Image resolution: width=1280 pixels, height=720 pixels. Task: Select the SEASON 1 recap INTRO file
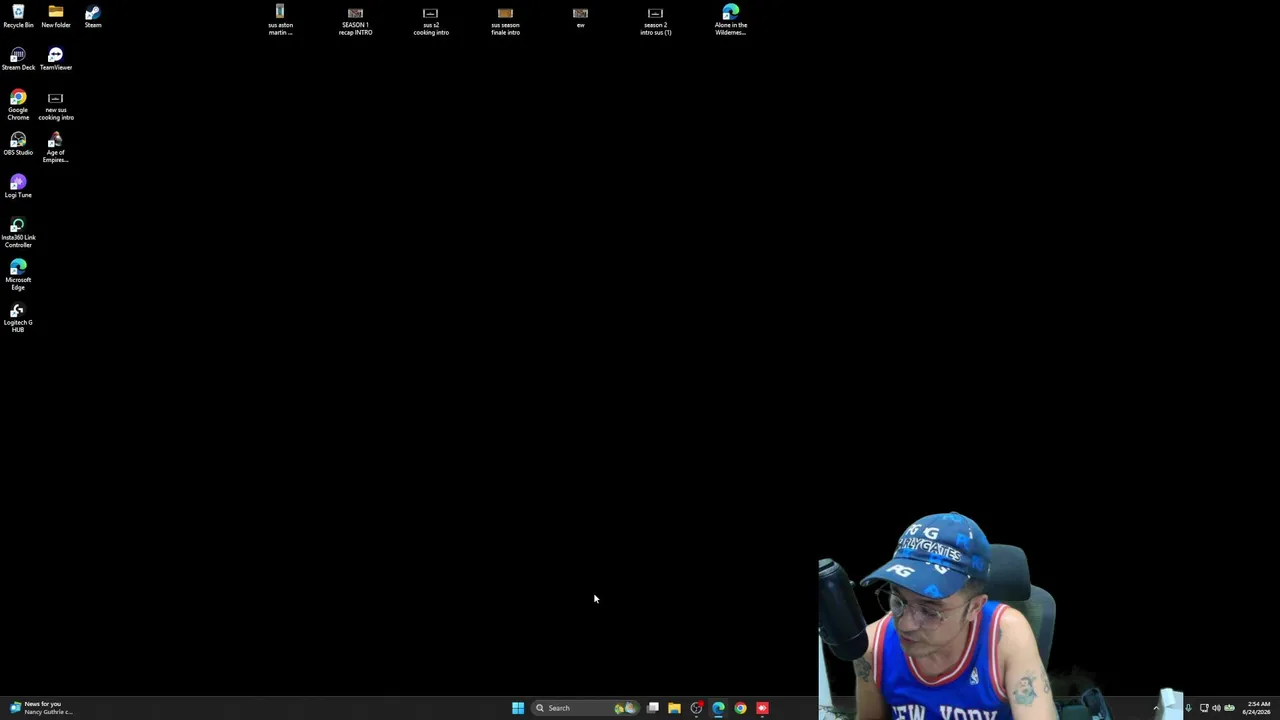355,20
